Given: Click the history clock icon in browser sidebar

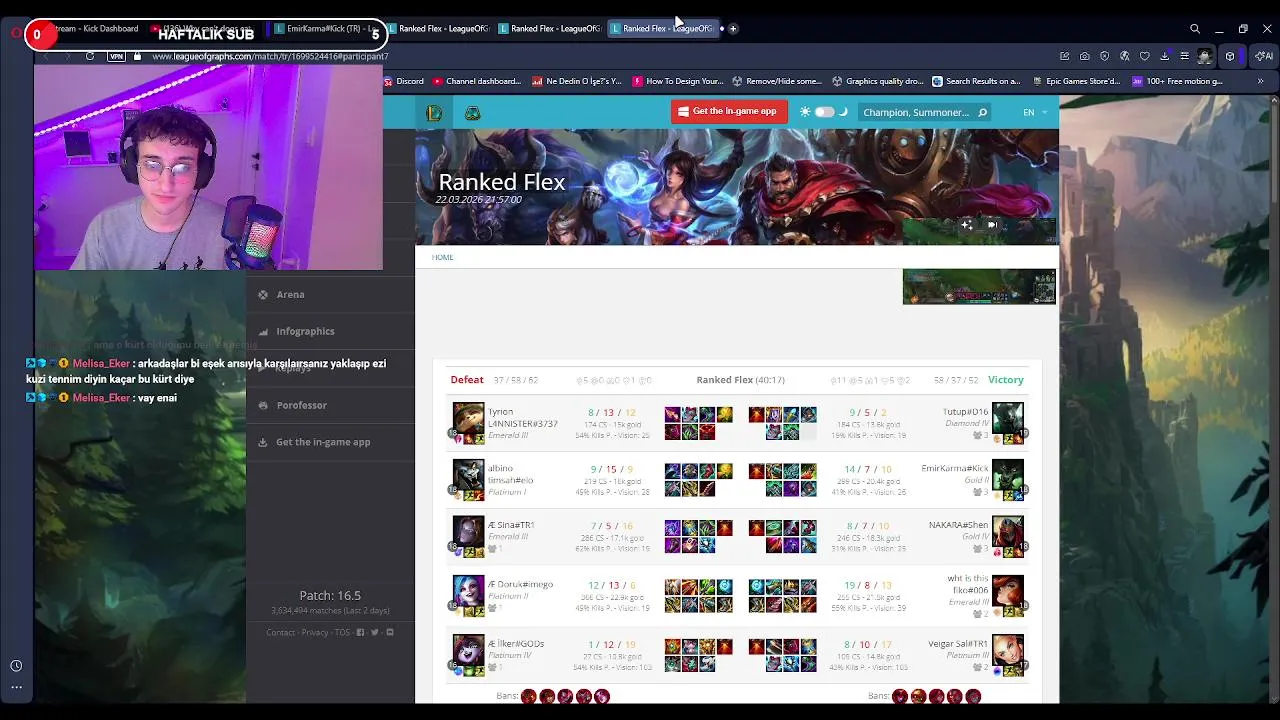Looking at the screenshot, I should point(16,666).
